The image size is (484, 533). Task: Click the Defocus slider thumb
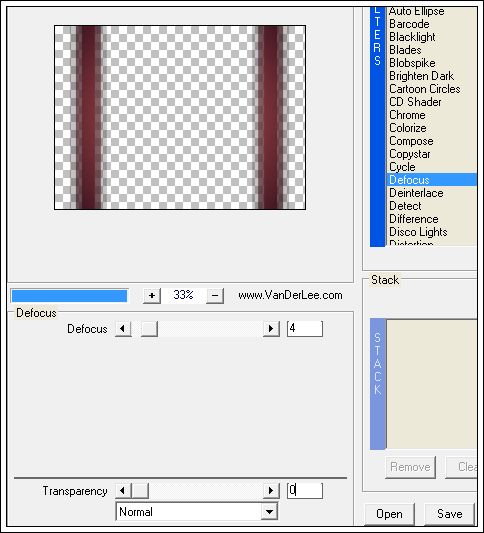point(149,329)
